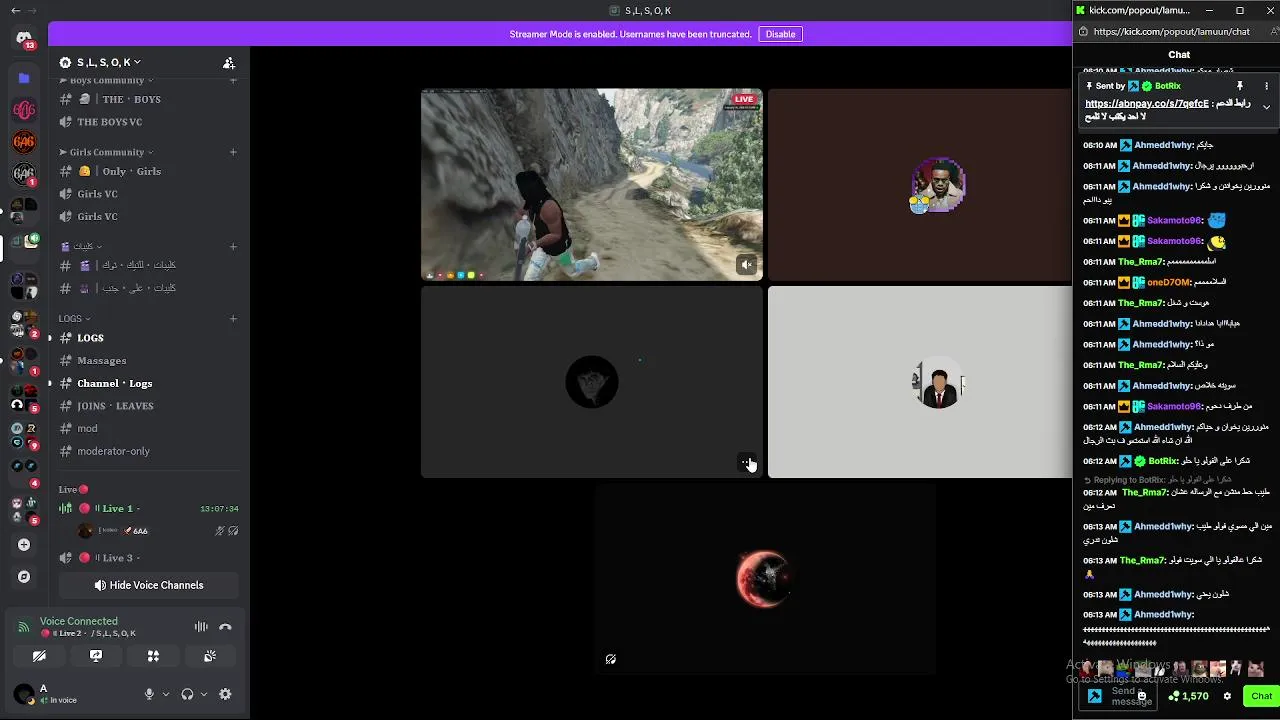
Task: Click Hide Voice Channels button
Action: tap(149, 585)
